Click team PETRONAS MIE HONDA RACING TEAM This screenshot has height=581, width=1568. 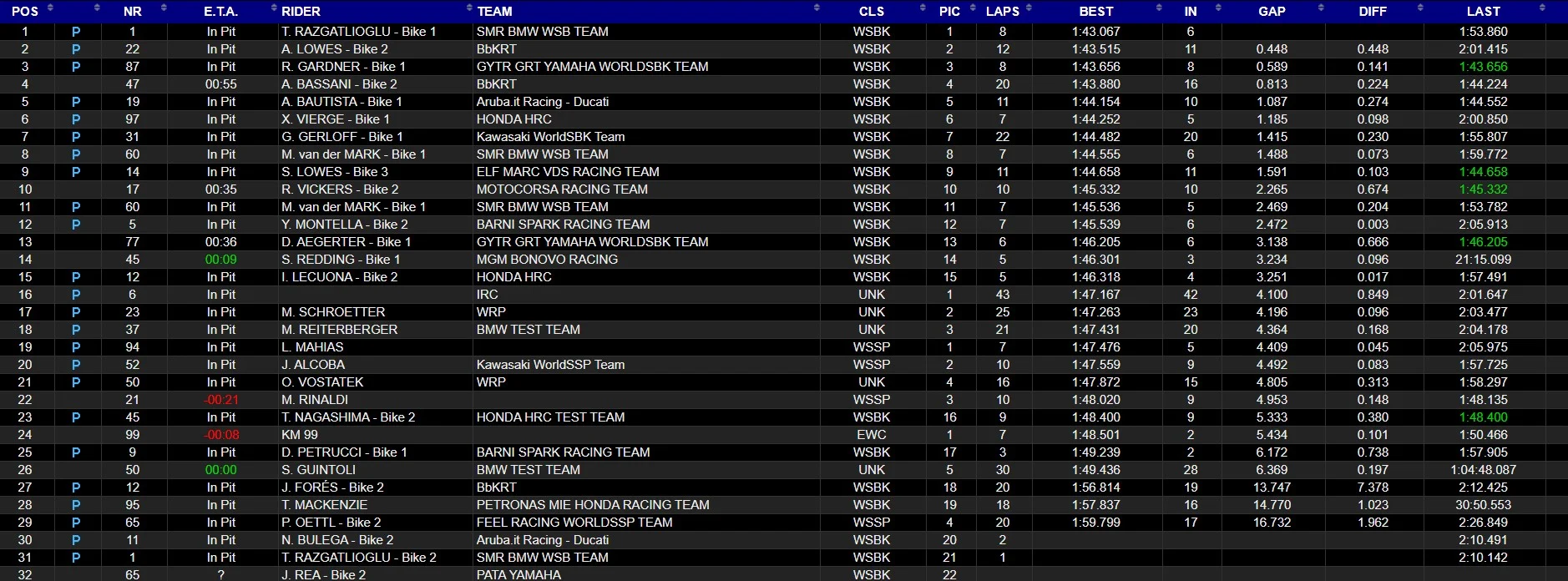pyautogui.click(x=593, y=505)
